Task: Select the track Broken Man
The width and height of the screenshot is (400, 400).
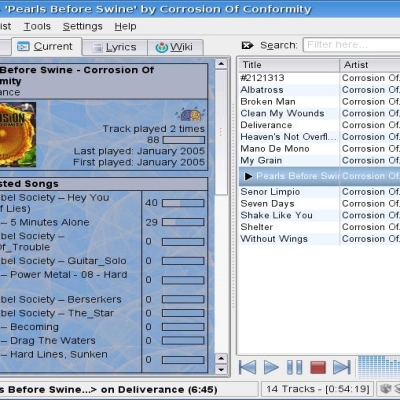Action: point(319,102)
